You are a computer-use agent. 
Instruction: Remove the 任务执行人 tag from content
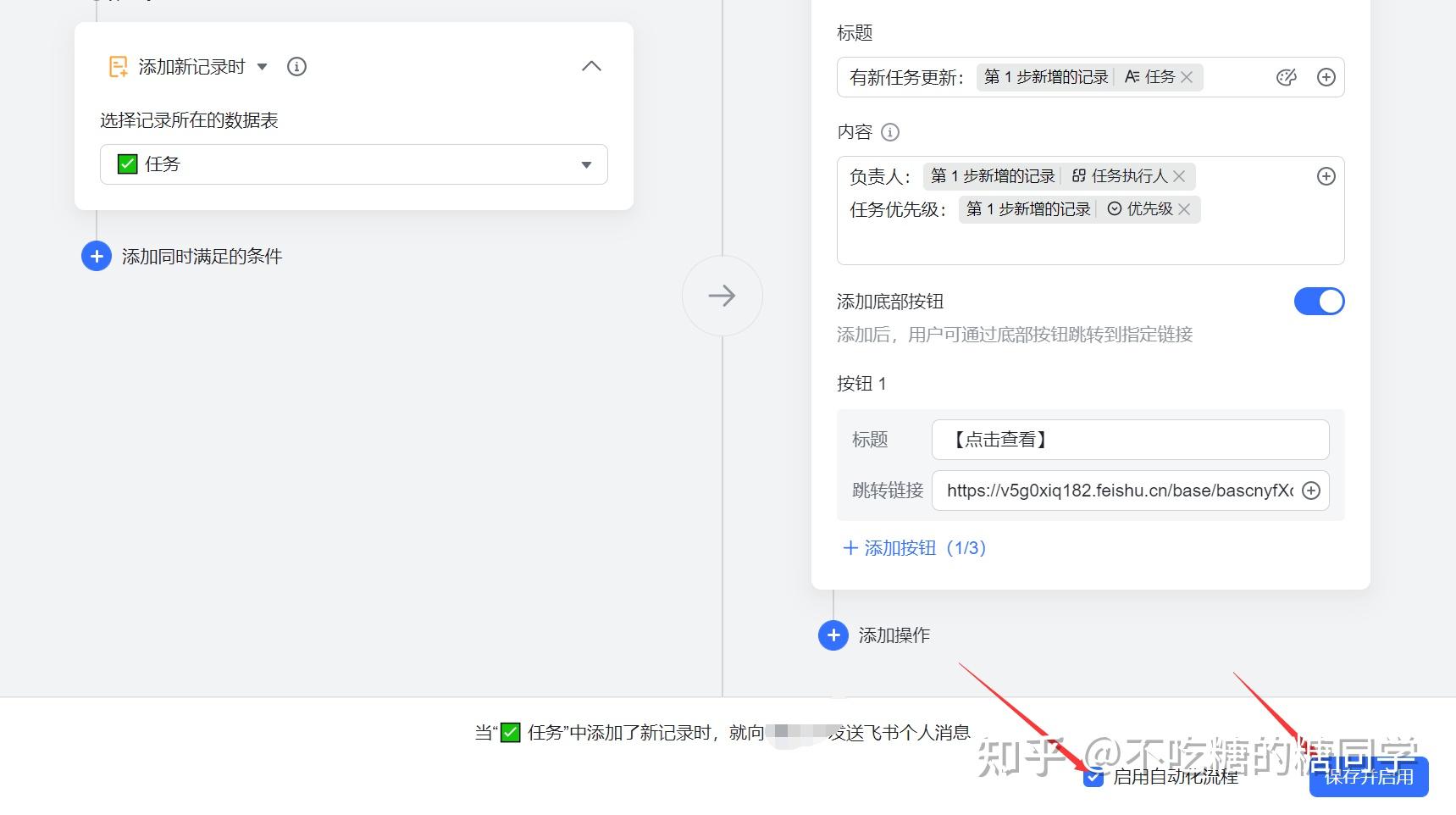(x=1179, y=176)
